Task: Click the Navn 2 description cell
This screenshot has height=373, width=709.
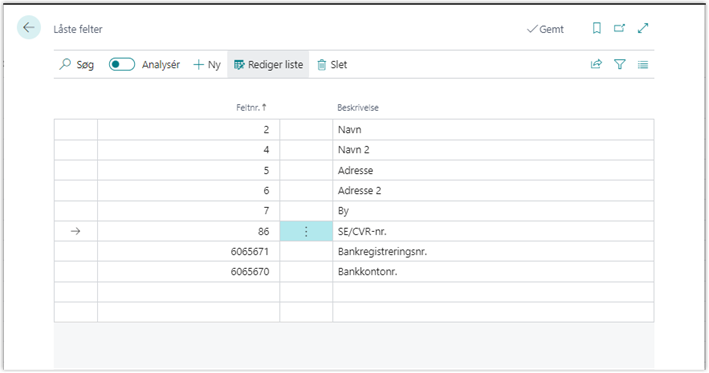Action: coord(493,150)
